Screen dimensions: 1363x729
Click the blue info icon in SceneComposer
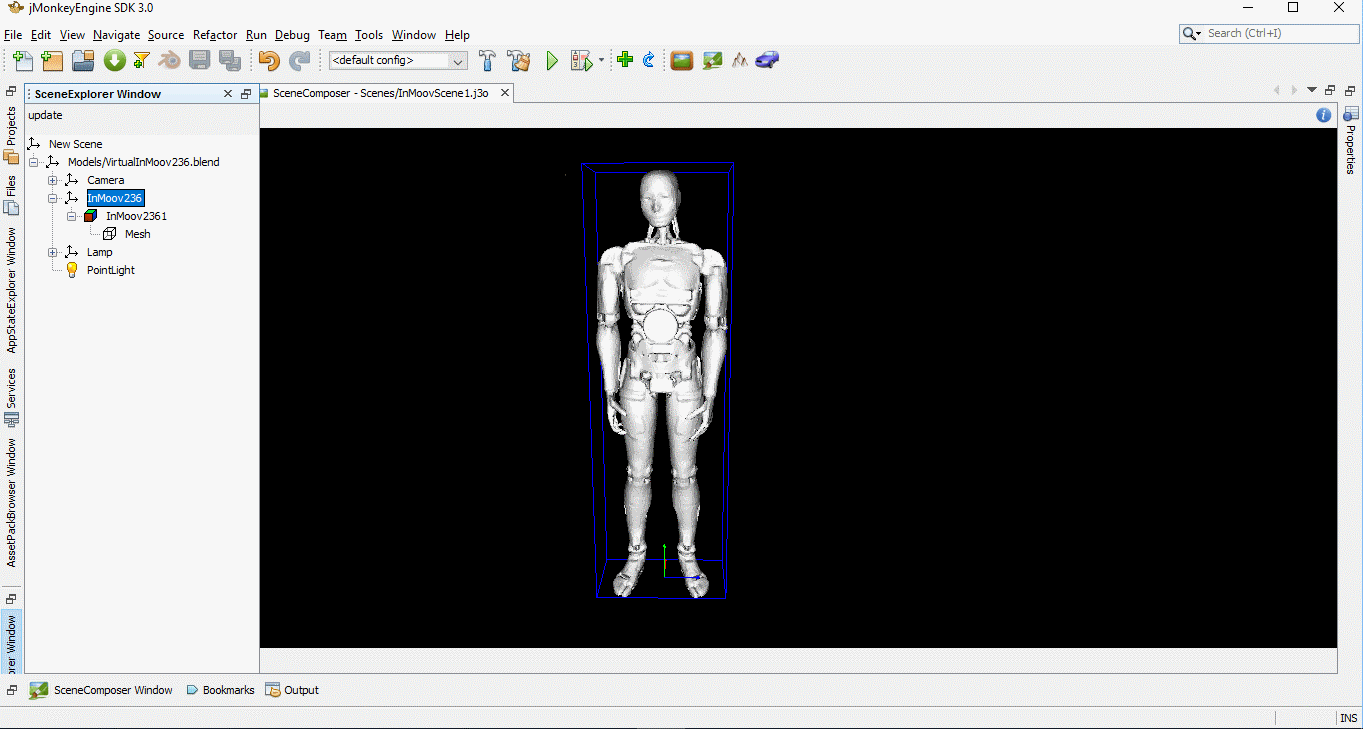tap(1324, 115)
